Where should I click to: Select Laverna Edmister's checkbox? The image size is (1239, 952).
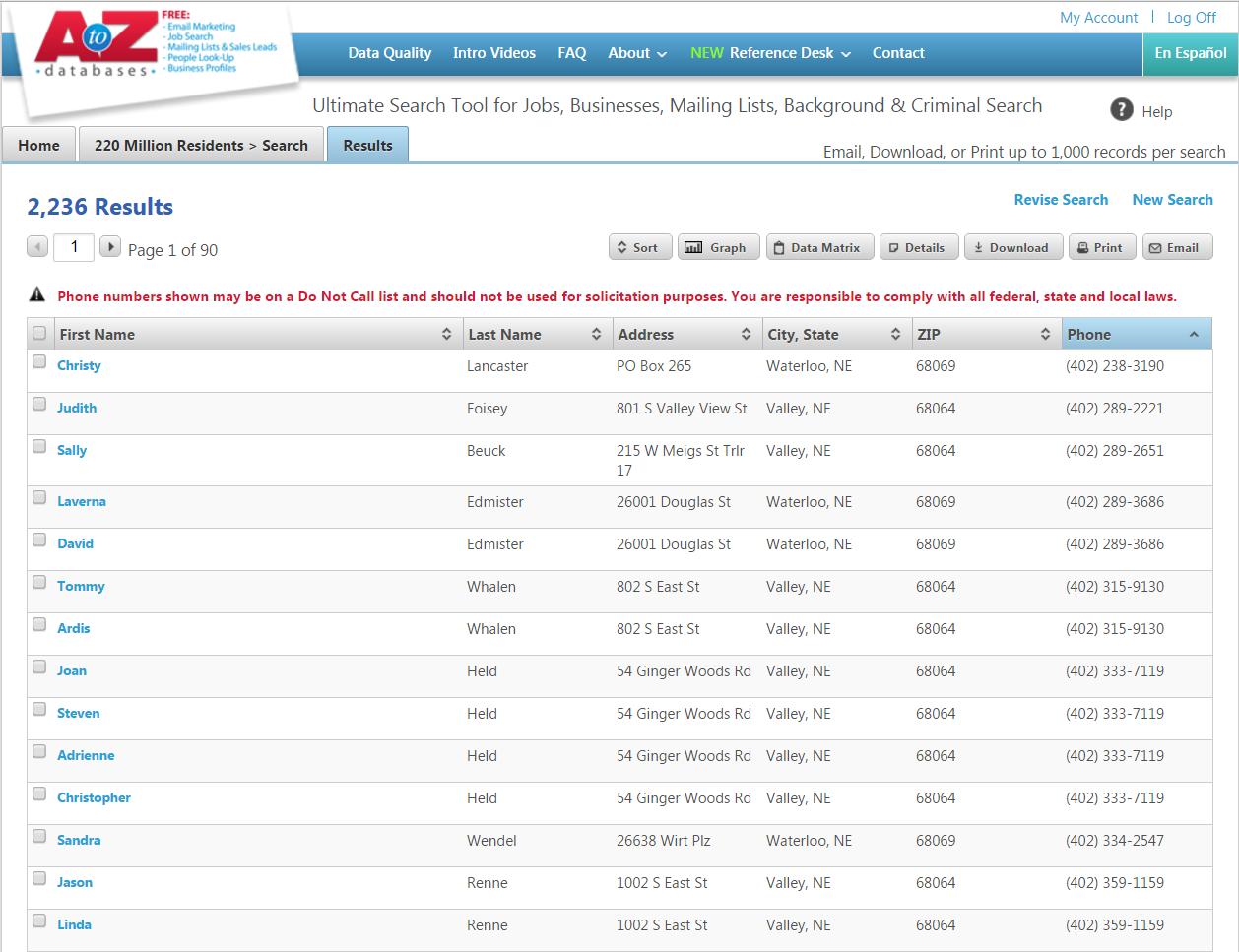39,497
